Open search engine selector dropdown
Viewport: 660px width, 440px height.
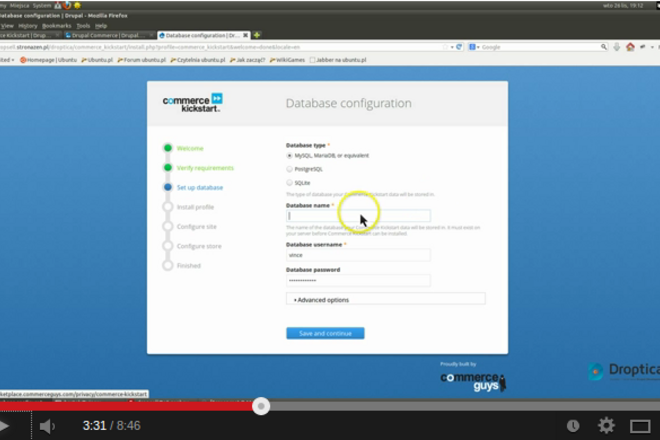point(474,47)
